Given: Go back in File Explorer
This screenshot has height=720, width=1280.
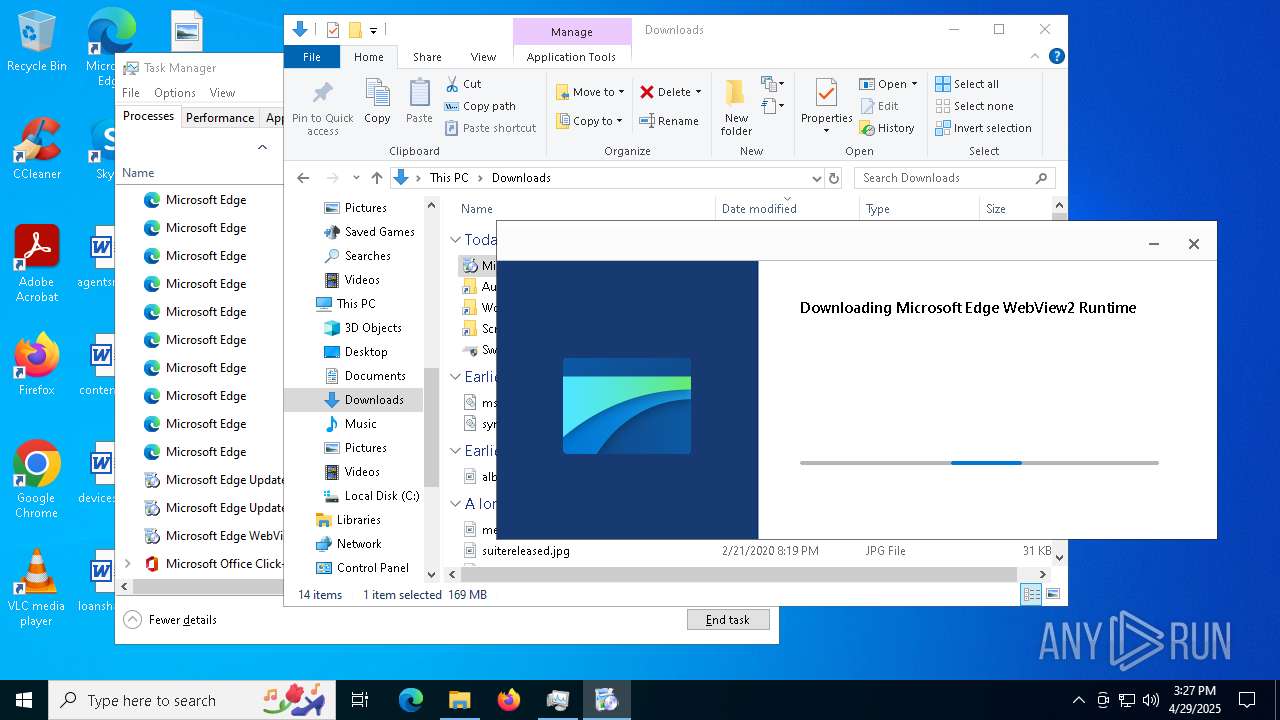Looking at the screenshot, I should click(x=303, y=178).
